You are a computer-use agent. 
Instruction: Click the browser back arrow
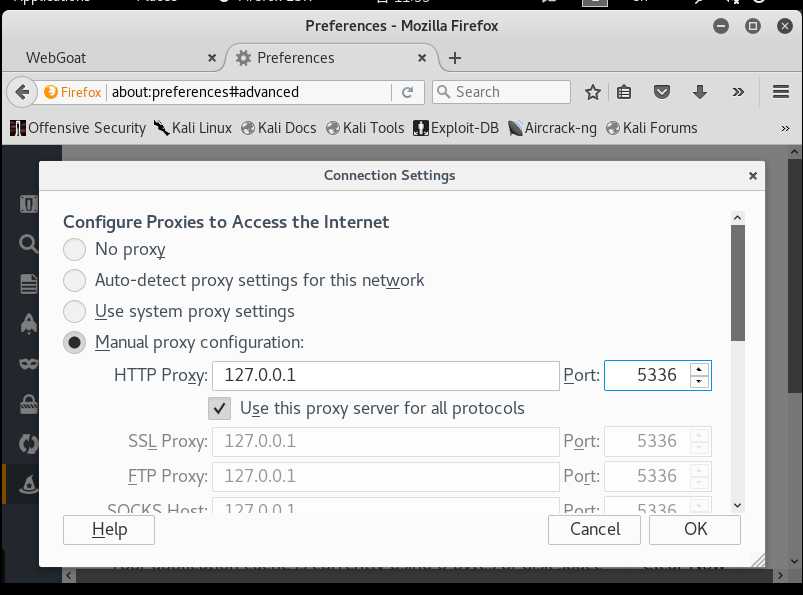pos(21,92)
